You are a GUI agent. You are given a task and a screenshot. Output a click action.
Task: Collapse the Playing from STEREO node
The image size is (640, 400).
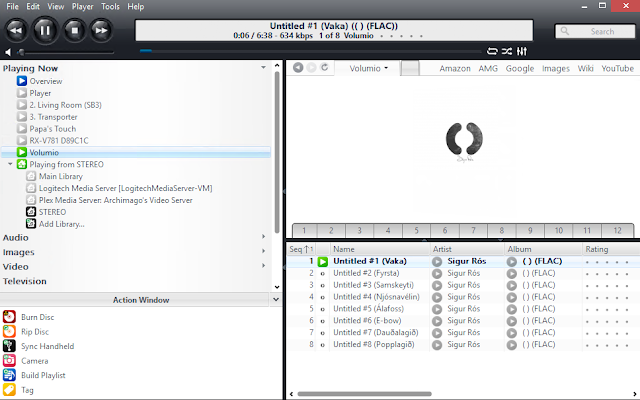pos(10,164)
